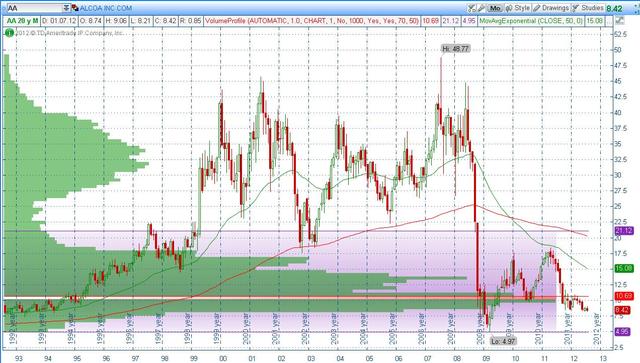Open the wrench chart settings icon

pyautogui.click(x=481, y=8)
